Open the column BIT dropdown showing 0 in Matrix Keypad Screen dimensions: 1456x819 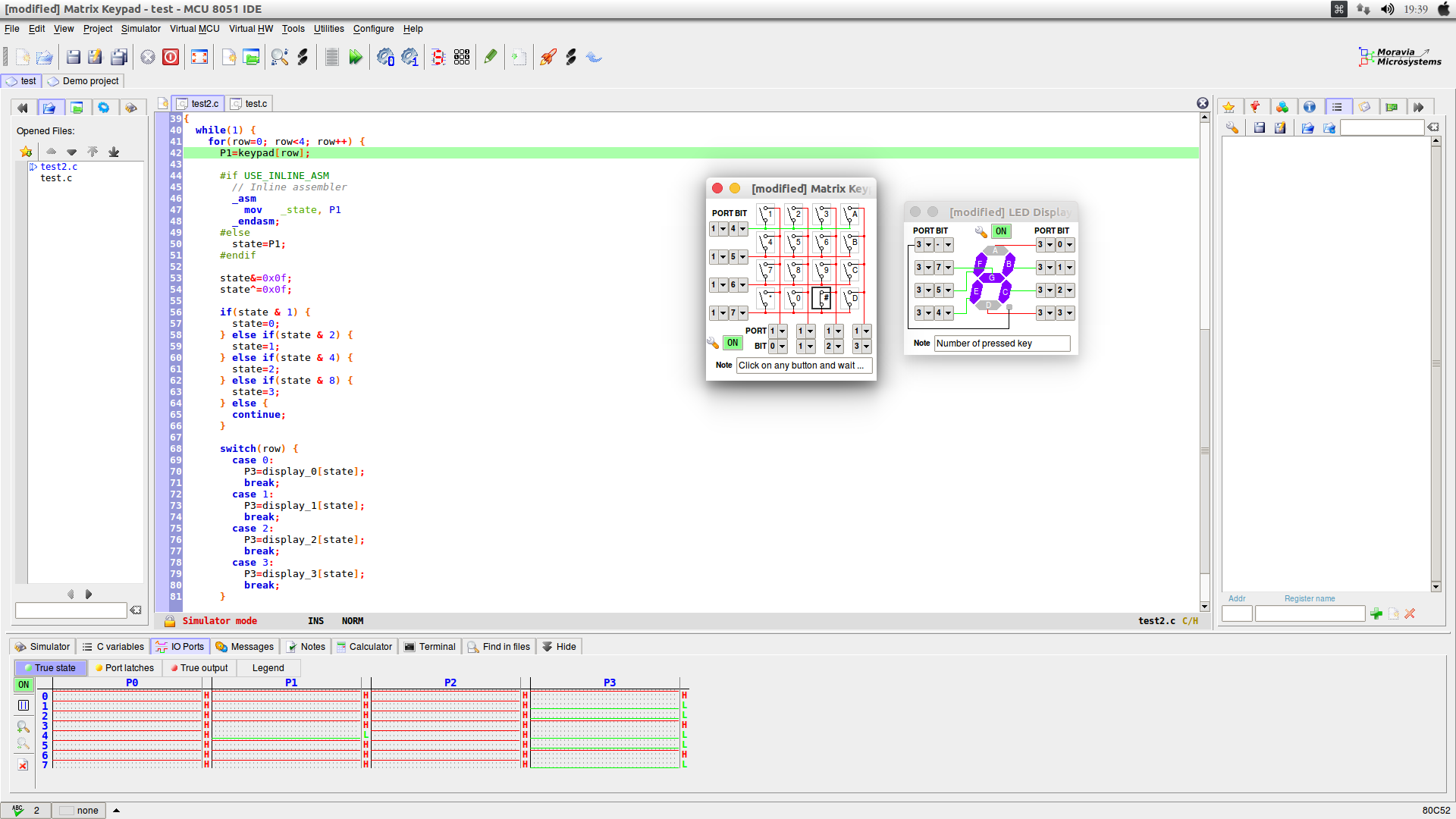(777, 346)
